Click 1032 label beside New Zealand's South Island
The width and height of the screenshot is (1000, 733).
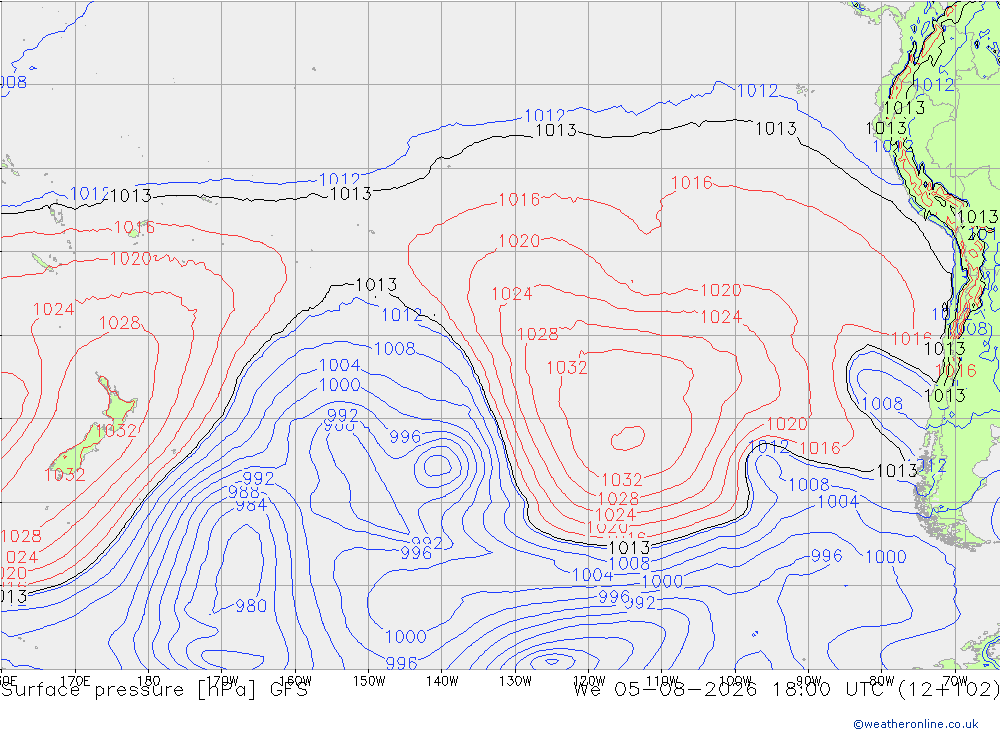click(65, 475)
